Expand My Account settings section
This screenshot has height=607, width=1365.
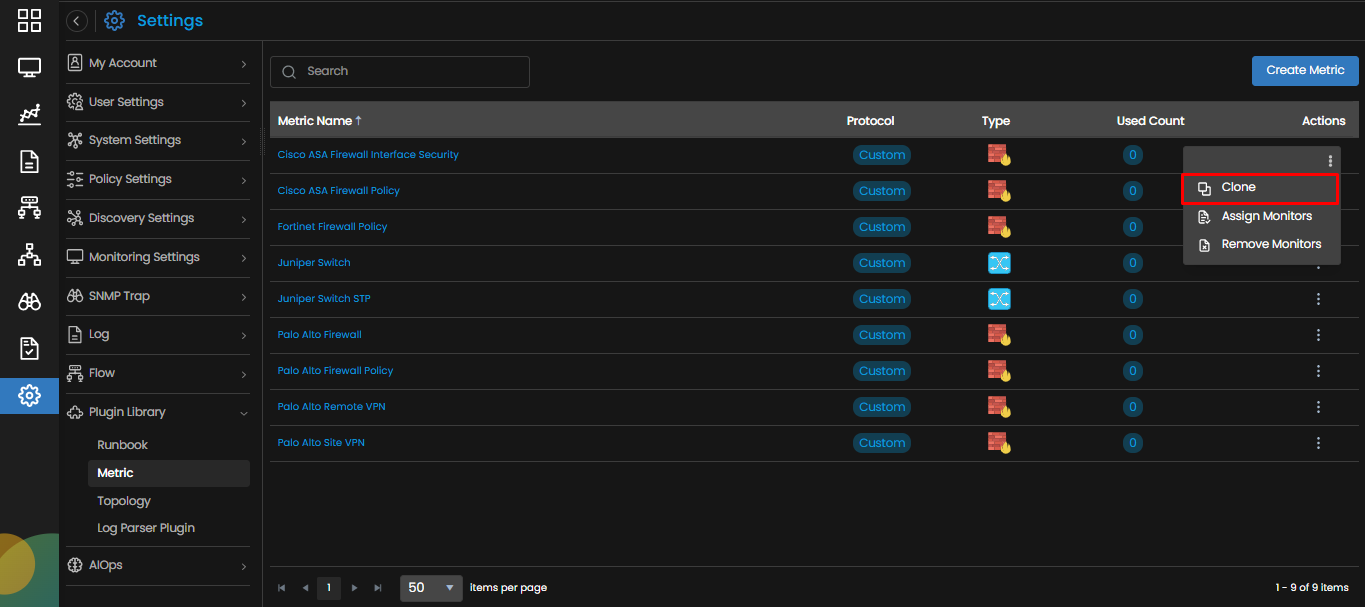coord(157,63)
